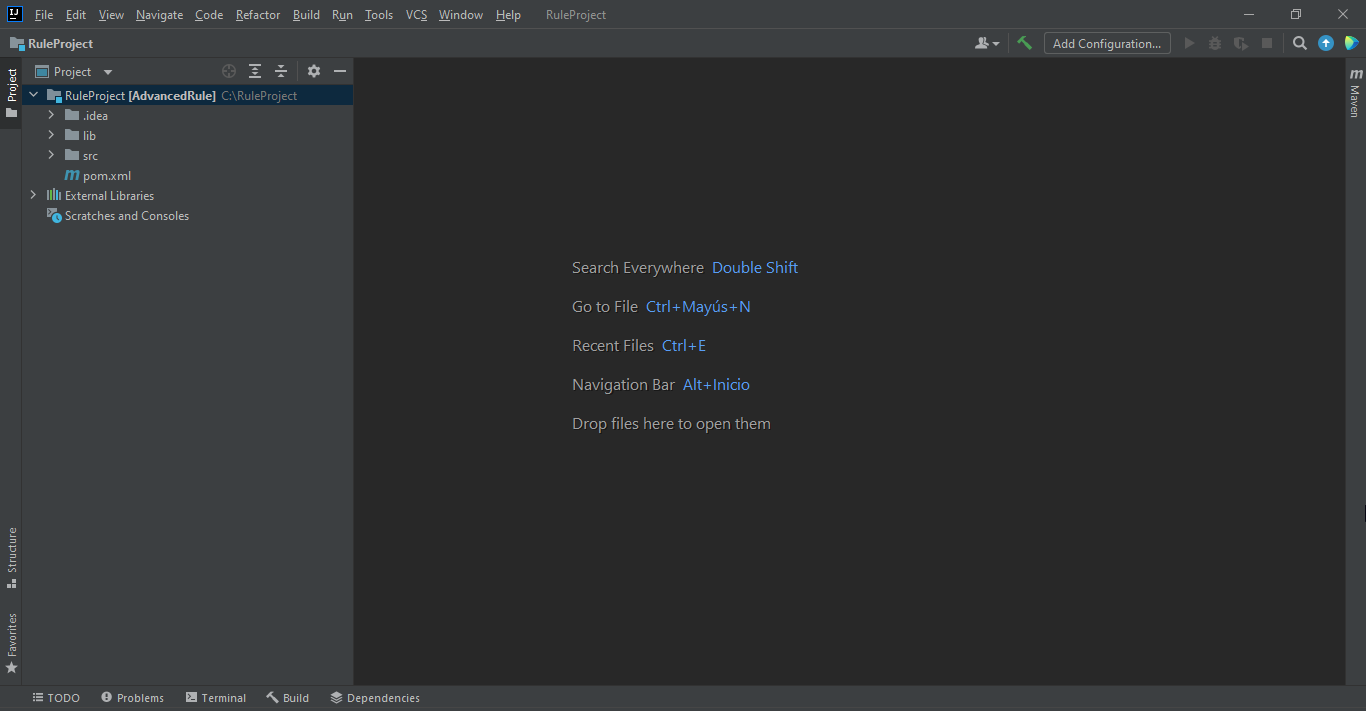Expand the src folder
Screen dimensions: 1366x711
[51, 155]
